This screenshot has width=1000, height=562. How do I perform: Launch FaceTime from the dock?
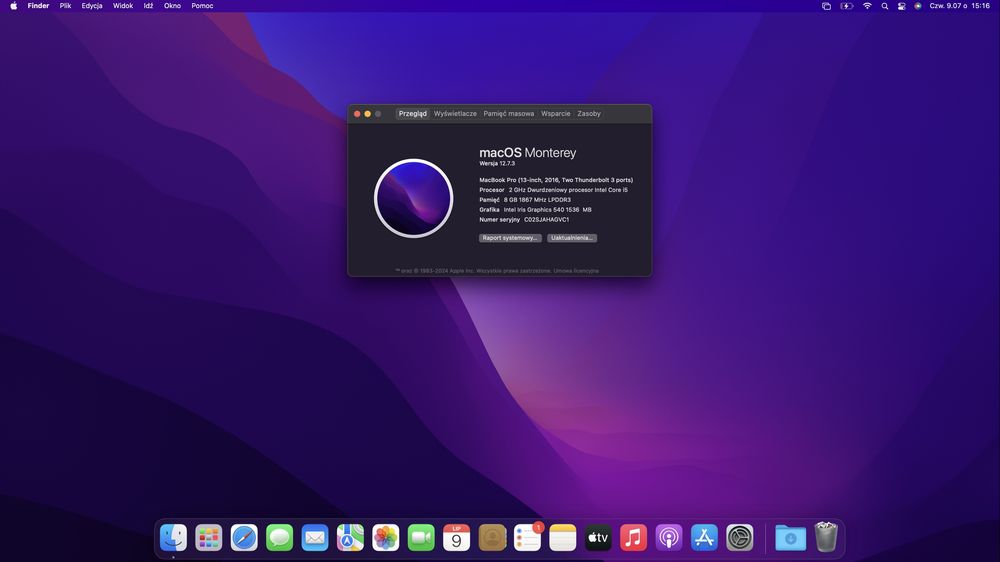tap(421, 538)
